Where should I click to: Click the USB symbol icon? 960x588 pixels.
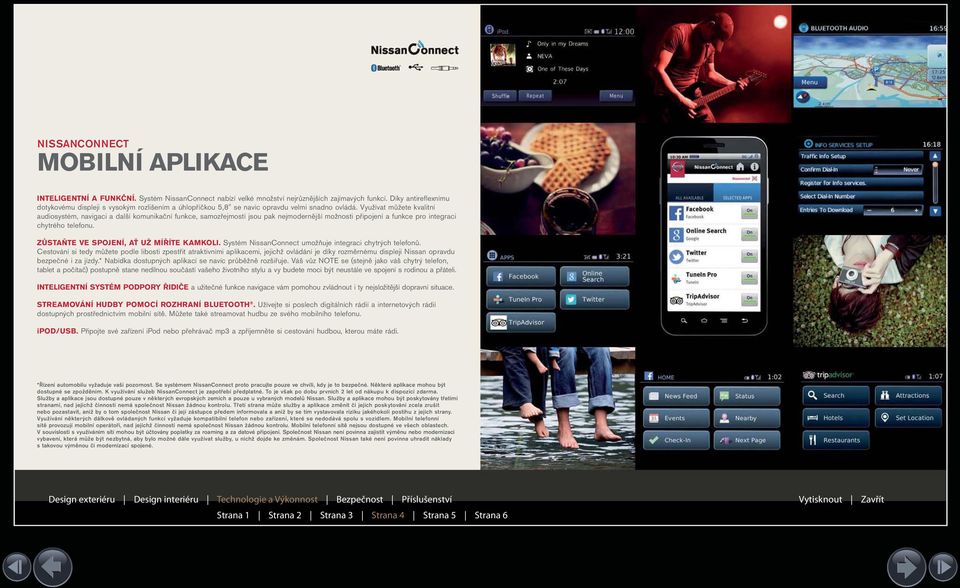[416, 67]
